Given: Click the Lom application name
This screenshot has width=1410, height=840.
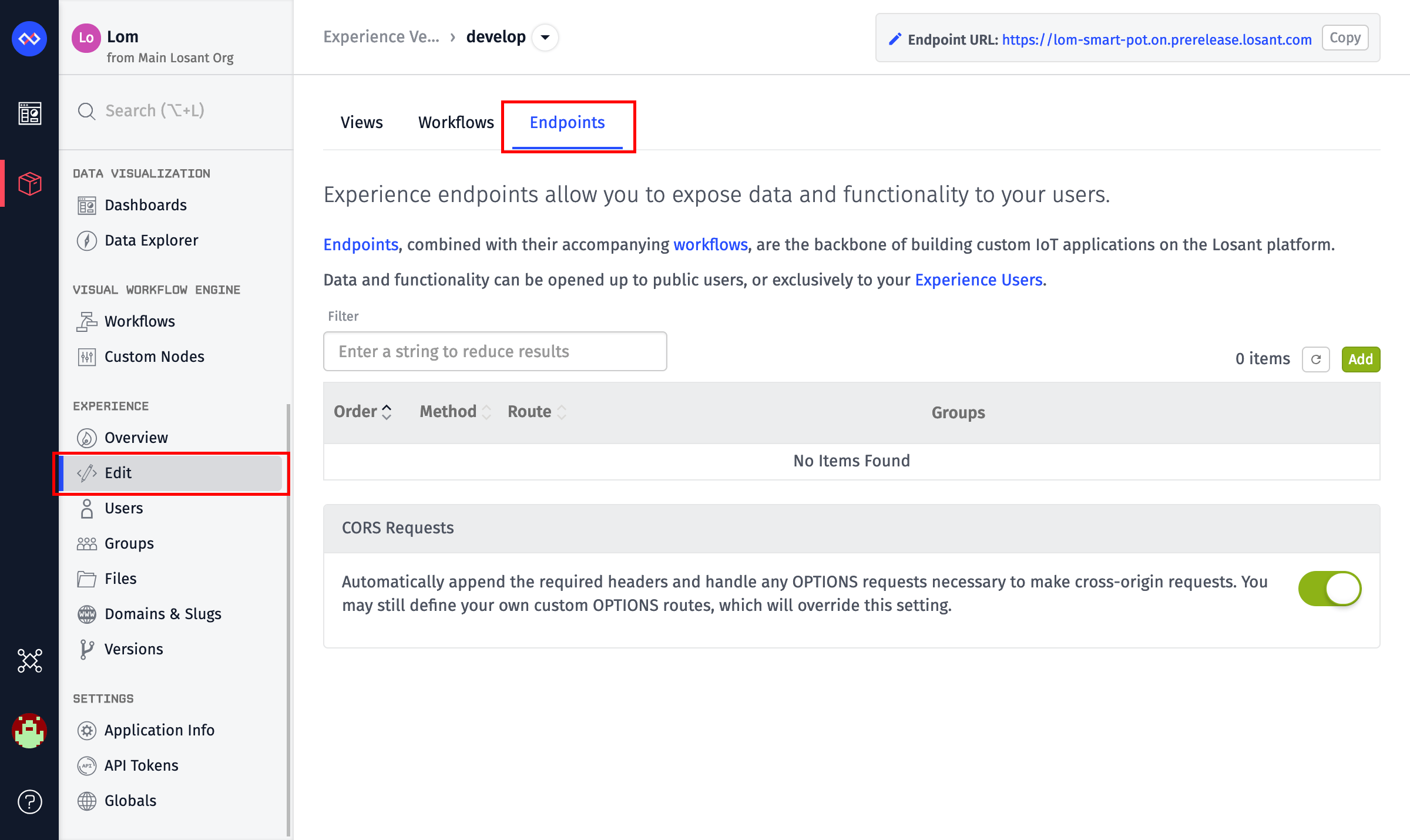Looking at the screenshot, I should (x=123, y=36).
